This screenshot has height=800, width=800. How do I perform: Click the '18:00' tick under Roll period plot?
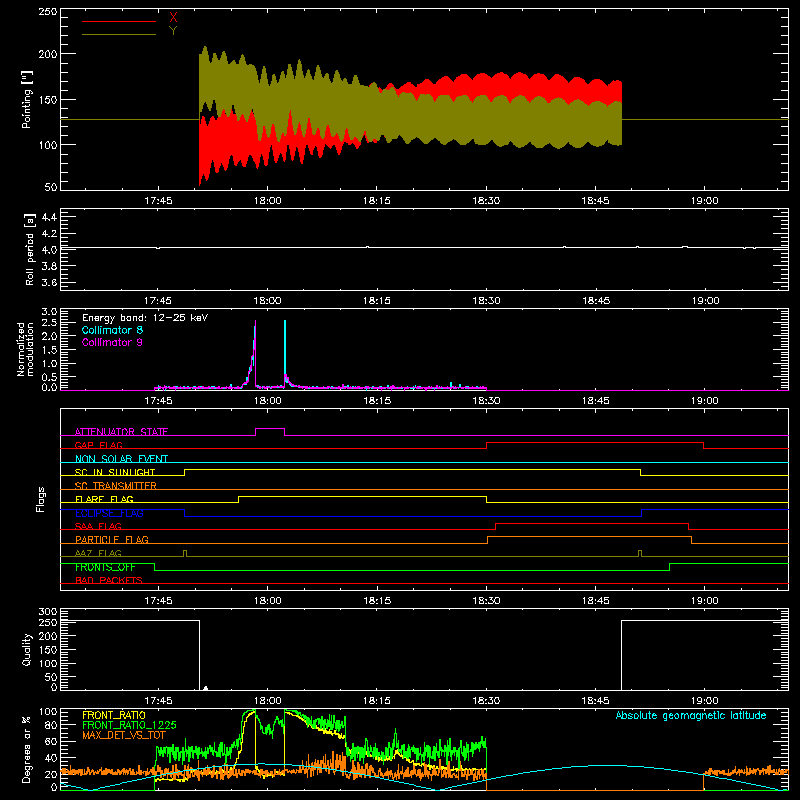click(267, 301)
